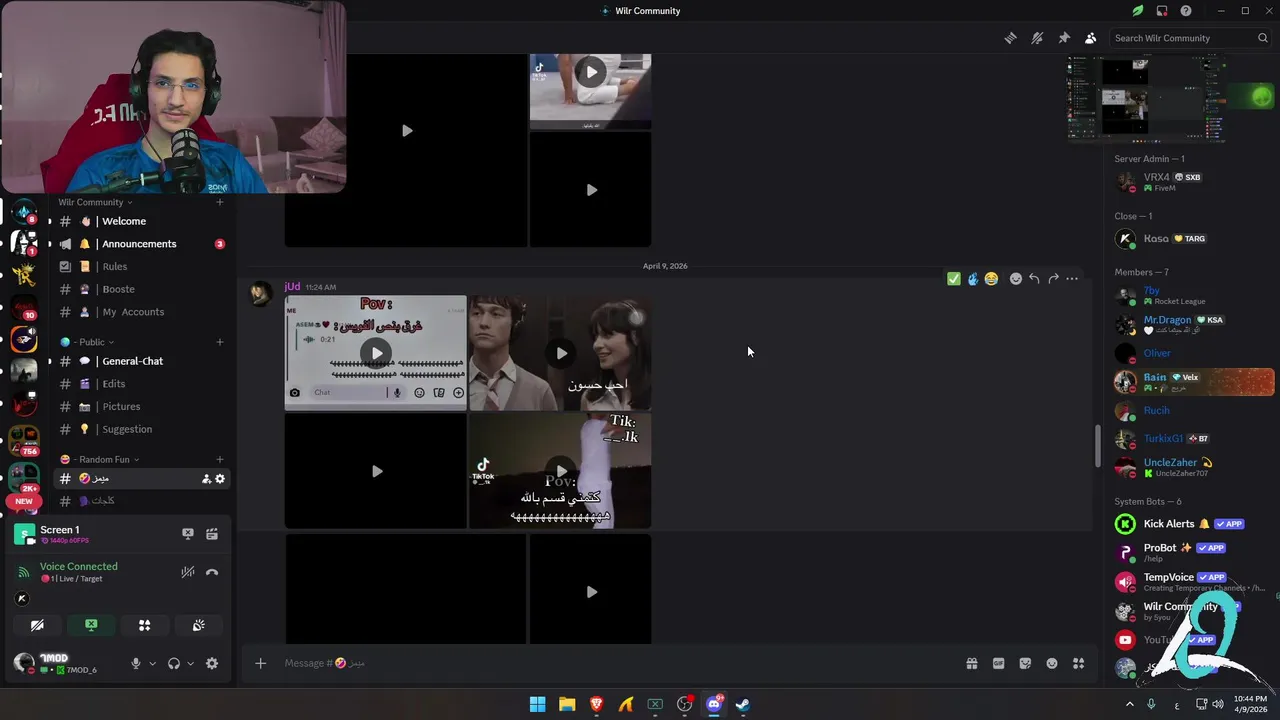Open File Explorer from the taskbar
The height and width of the screenshot is (720, 1280).
[567, 704]
